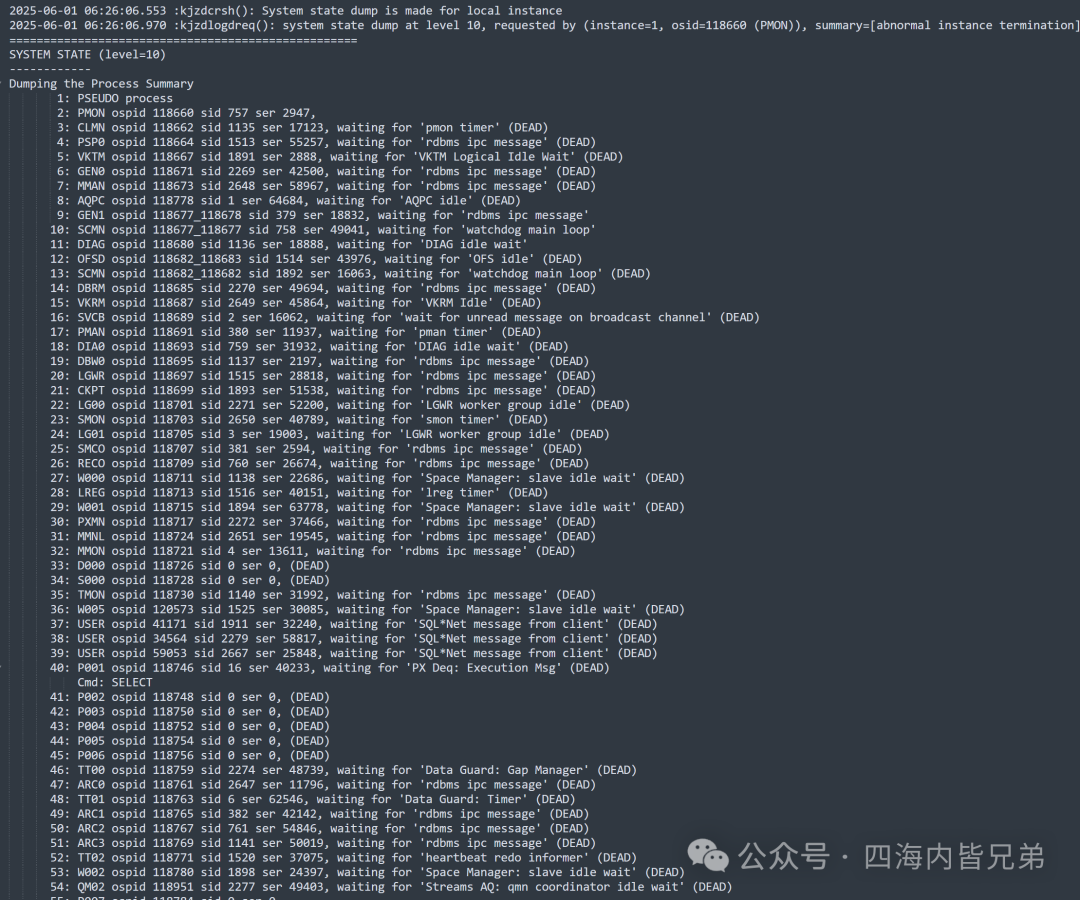
Task: Click the 'Cmd: SELECT' line
Action: click(x=114, y=682)
